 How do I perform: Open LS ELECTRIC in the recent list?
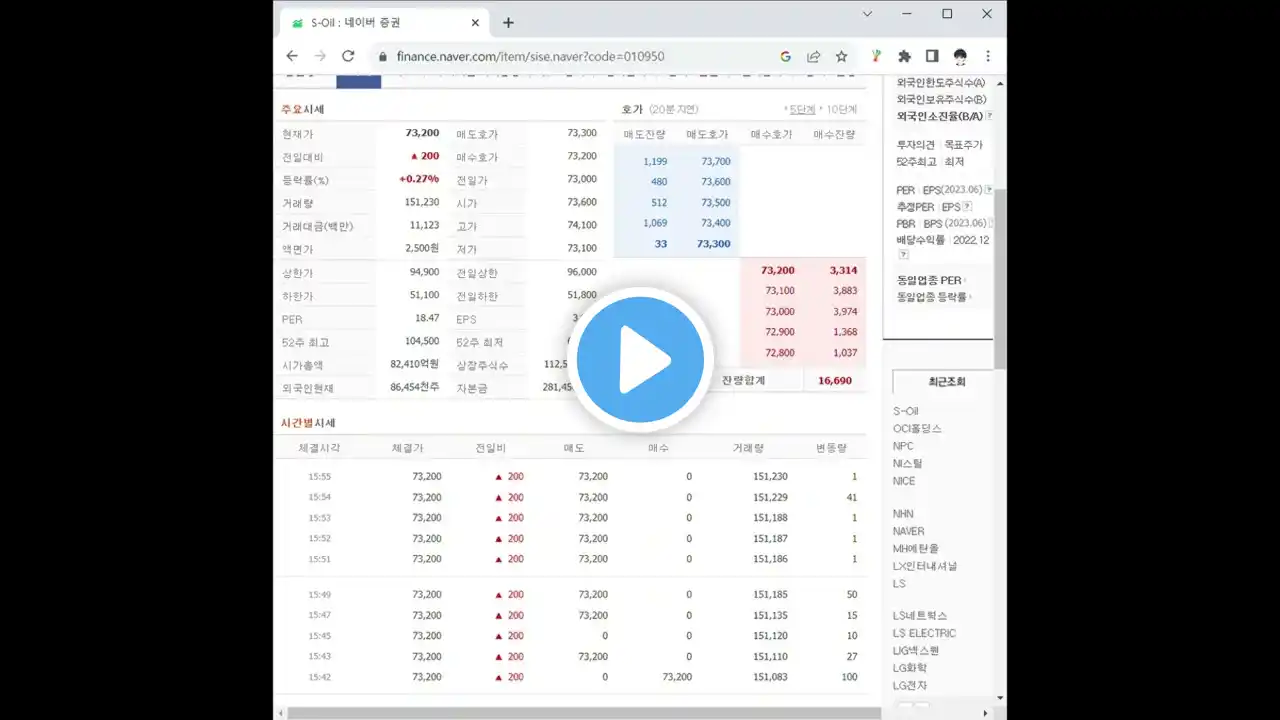click(x=925, y=633)
